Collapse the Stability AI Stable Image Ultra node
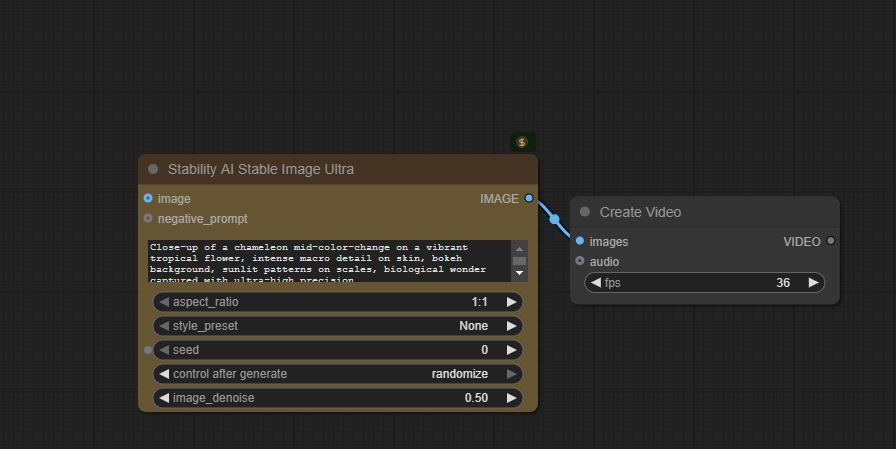The image size is (896, 449). (x=153, y=170)
